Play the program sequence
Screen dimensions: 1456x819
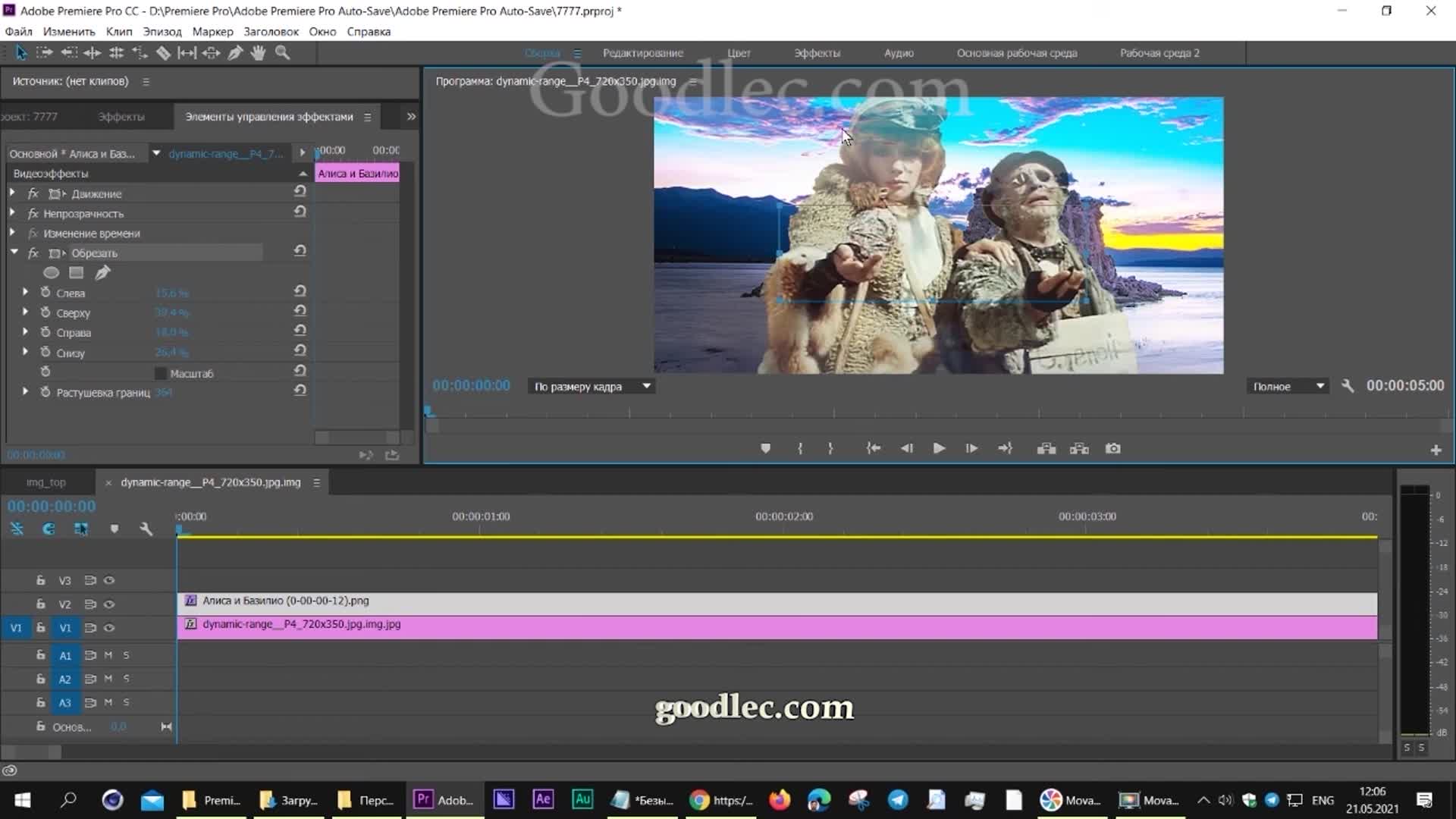coord(939,449)
